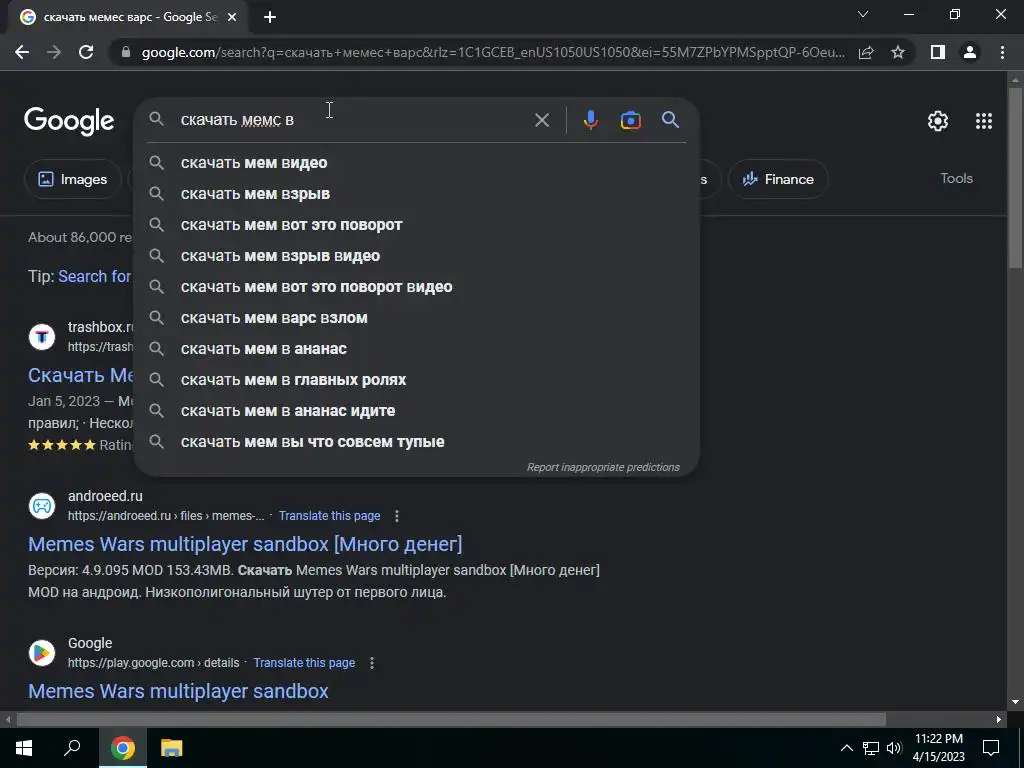Click the vertical scrollbar thumb

click(1015, 176)
